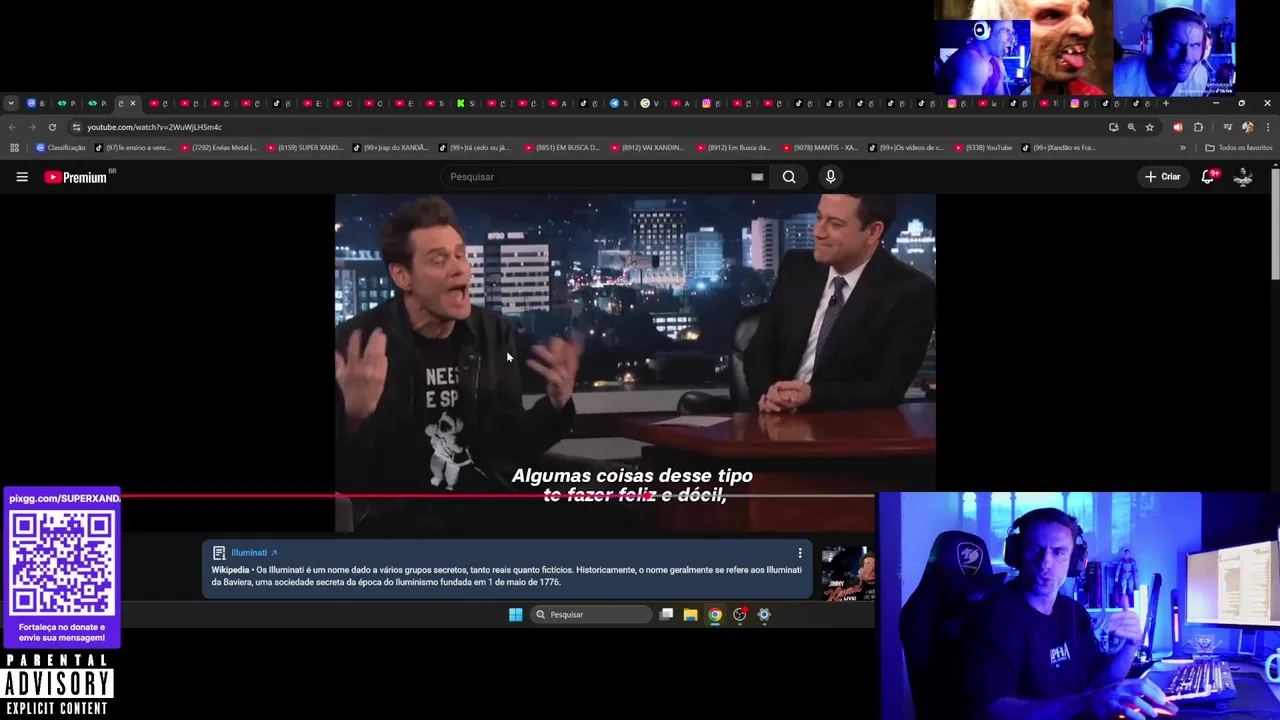Open the Illuminati Wikipedia link

tap(254, 553)
